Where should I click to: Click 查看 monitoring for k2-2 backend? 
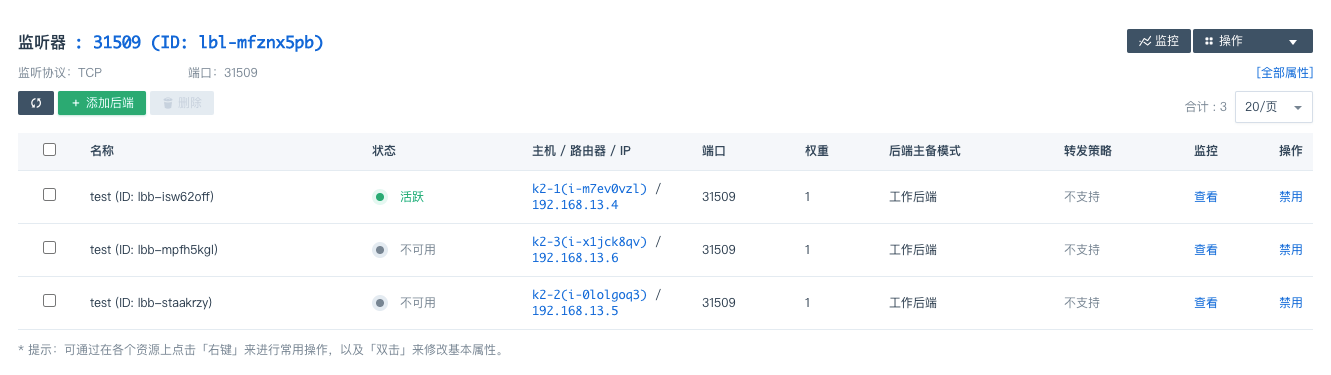click(x=1206, y=303)
